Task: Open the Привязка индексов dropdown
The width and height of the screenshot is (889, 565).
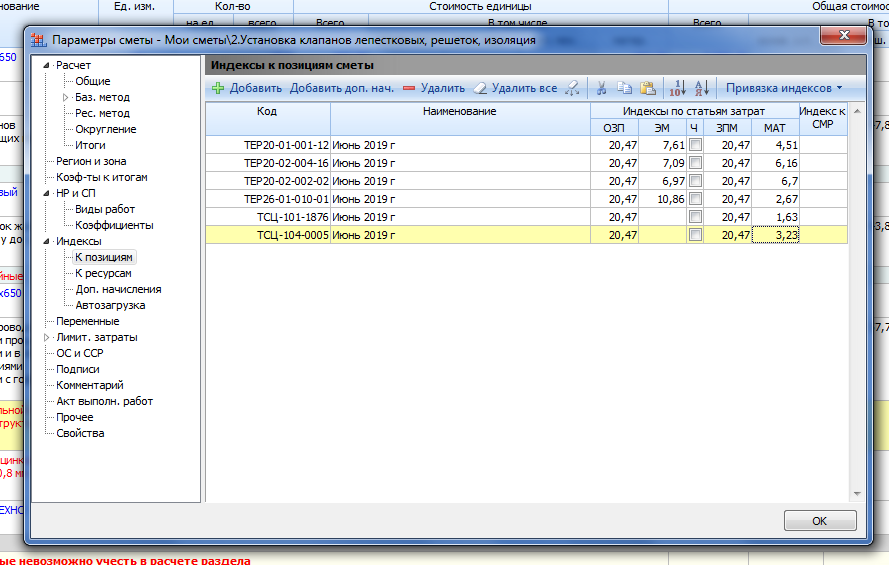Action: [x=784, y=88]
